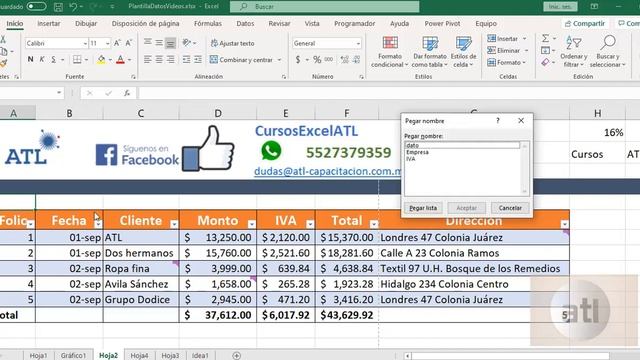Viewport: 640px width, 360px height.
Task: Open the Disposición de página tab
Action: point(145,24)
